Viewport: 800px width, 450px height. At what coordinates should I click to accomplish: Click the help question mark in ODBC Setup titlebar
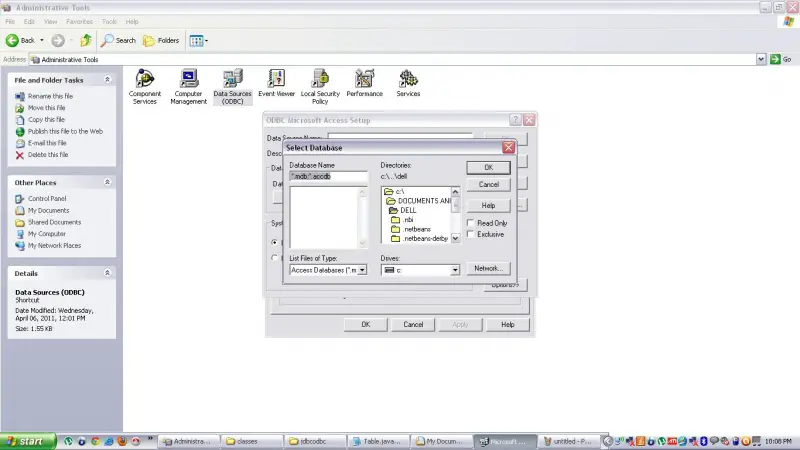(515, 120)
